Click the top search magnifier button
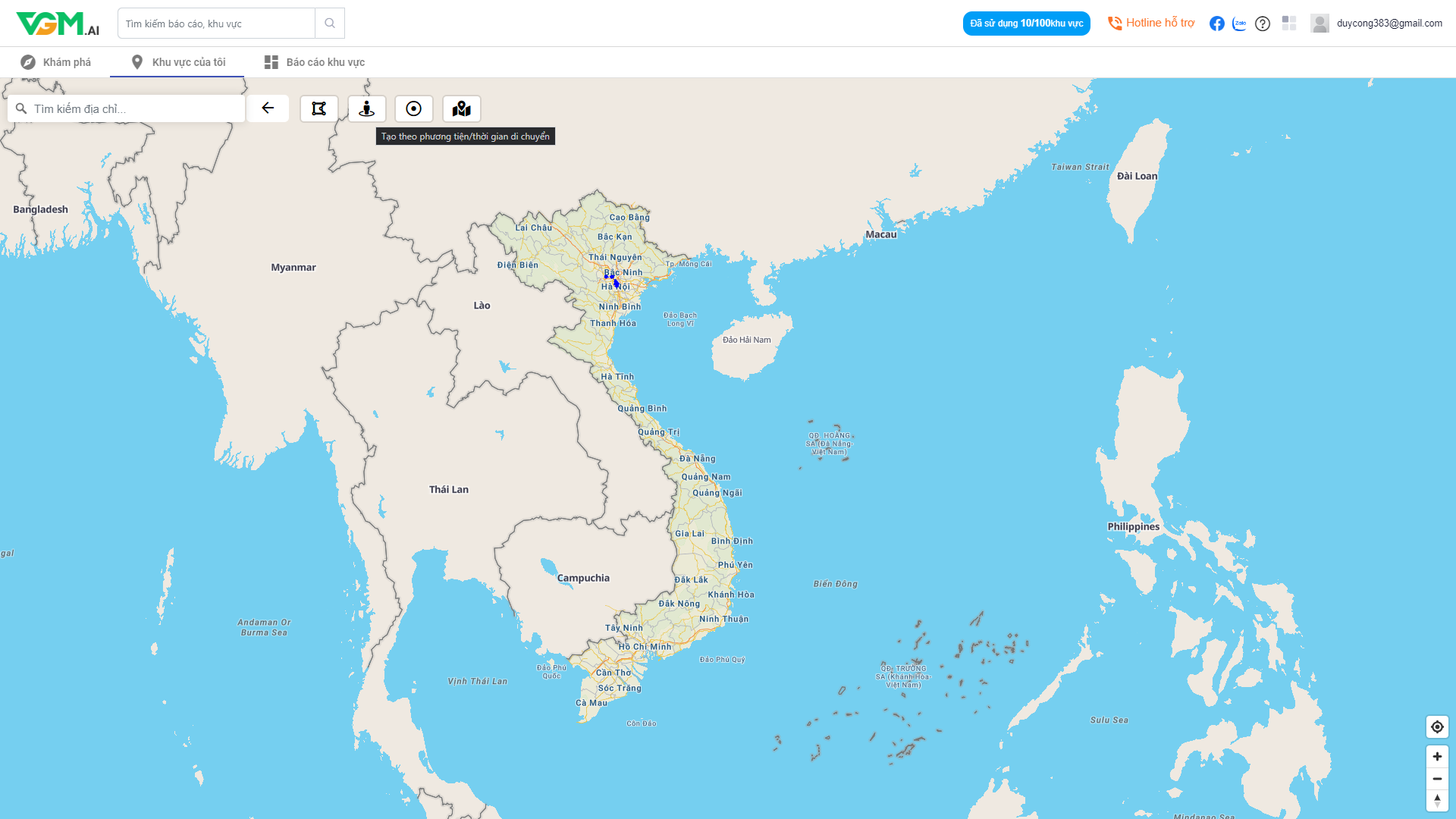The image size is (1456, 819). pos(330,24)
